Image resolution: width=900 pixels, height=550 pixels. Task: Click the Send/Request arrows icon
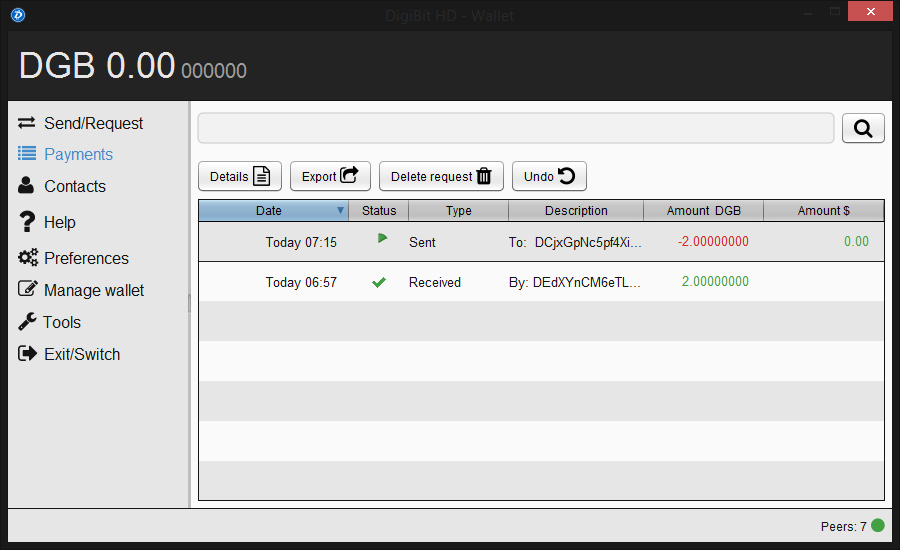pos(26,123)
